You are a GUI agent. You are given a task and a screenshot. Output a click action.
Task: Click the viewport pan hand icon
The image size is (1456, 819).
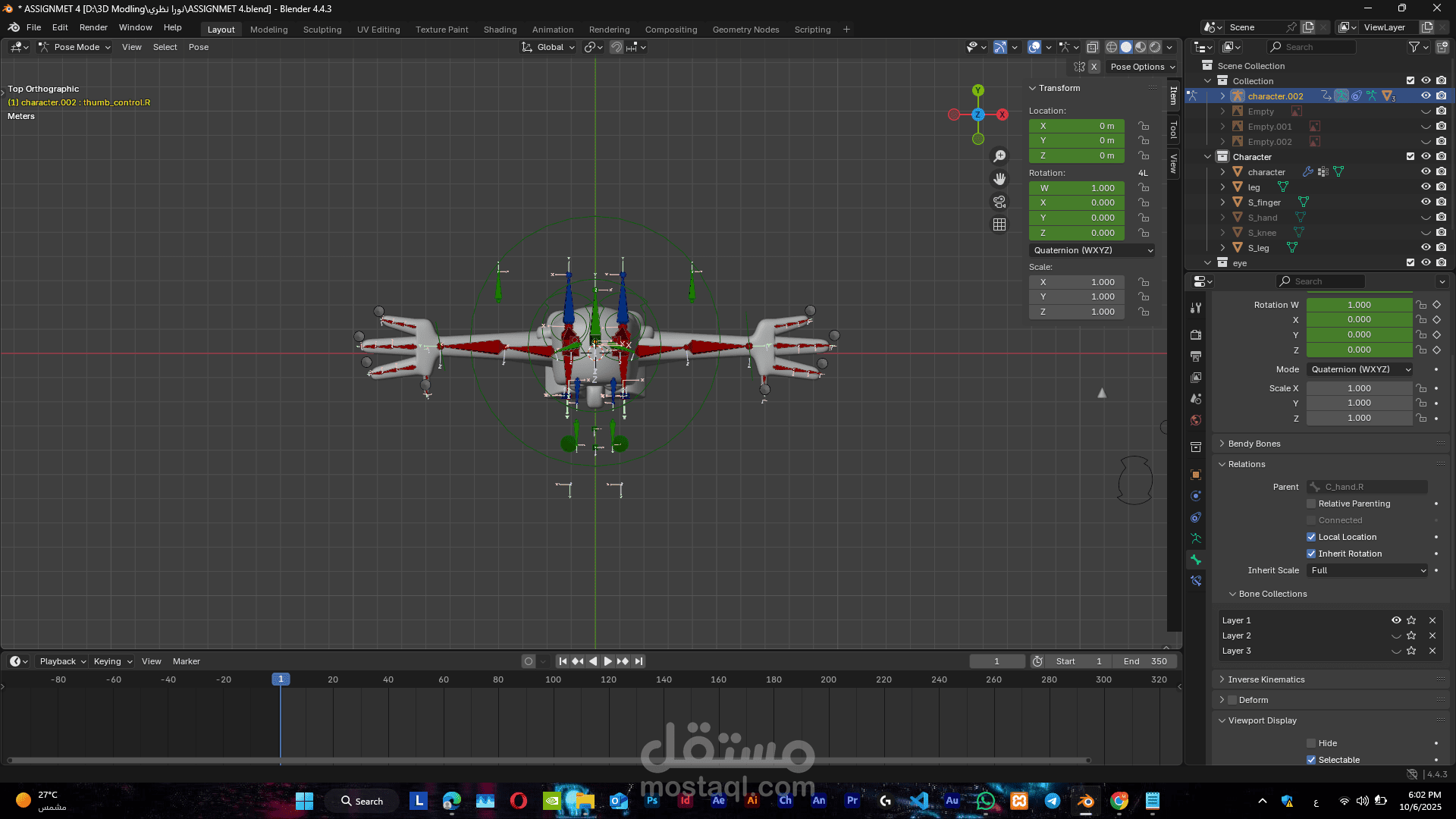[x=999, y=179]
